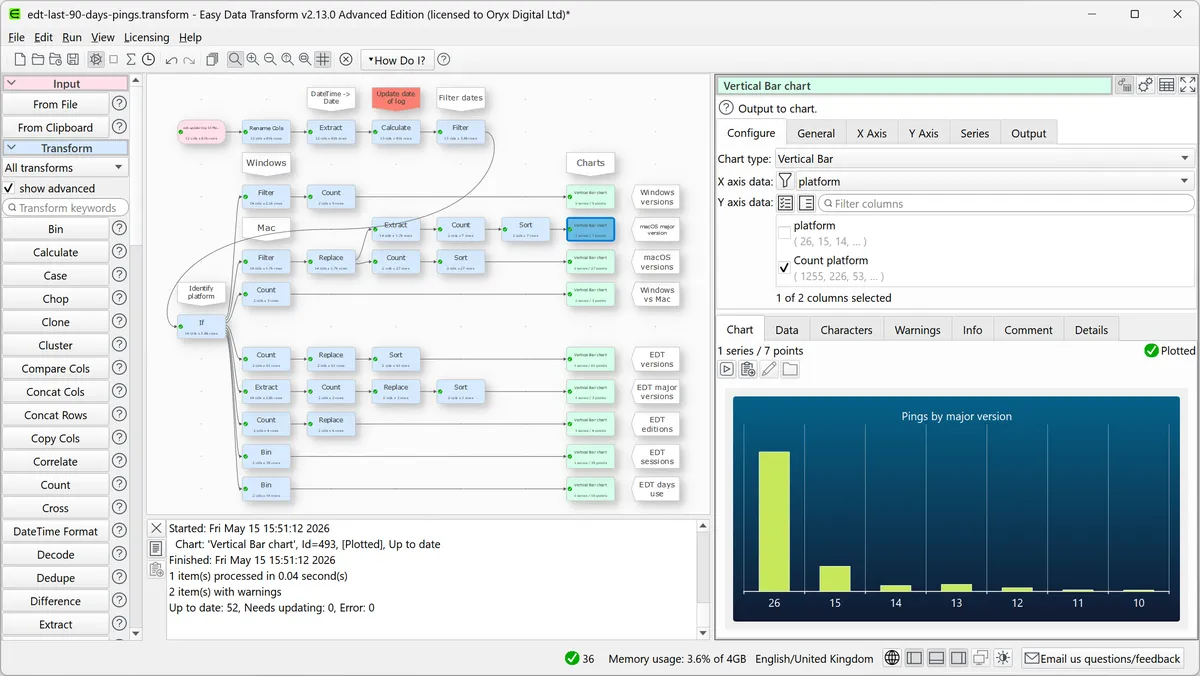Open the File menu

click(x=17, y=37)
